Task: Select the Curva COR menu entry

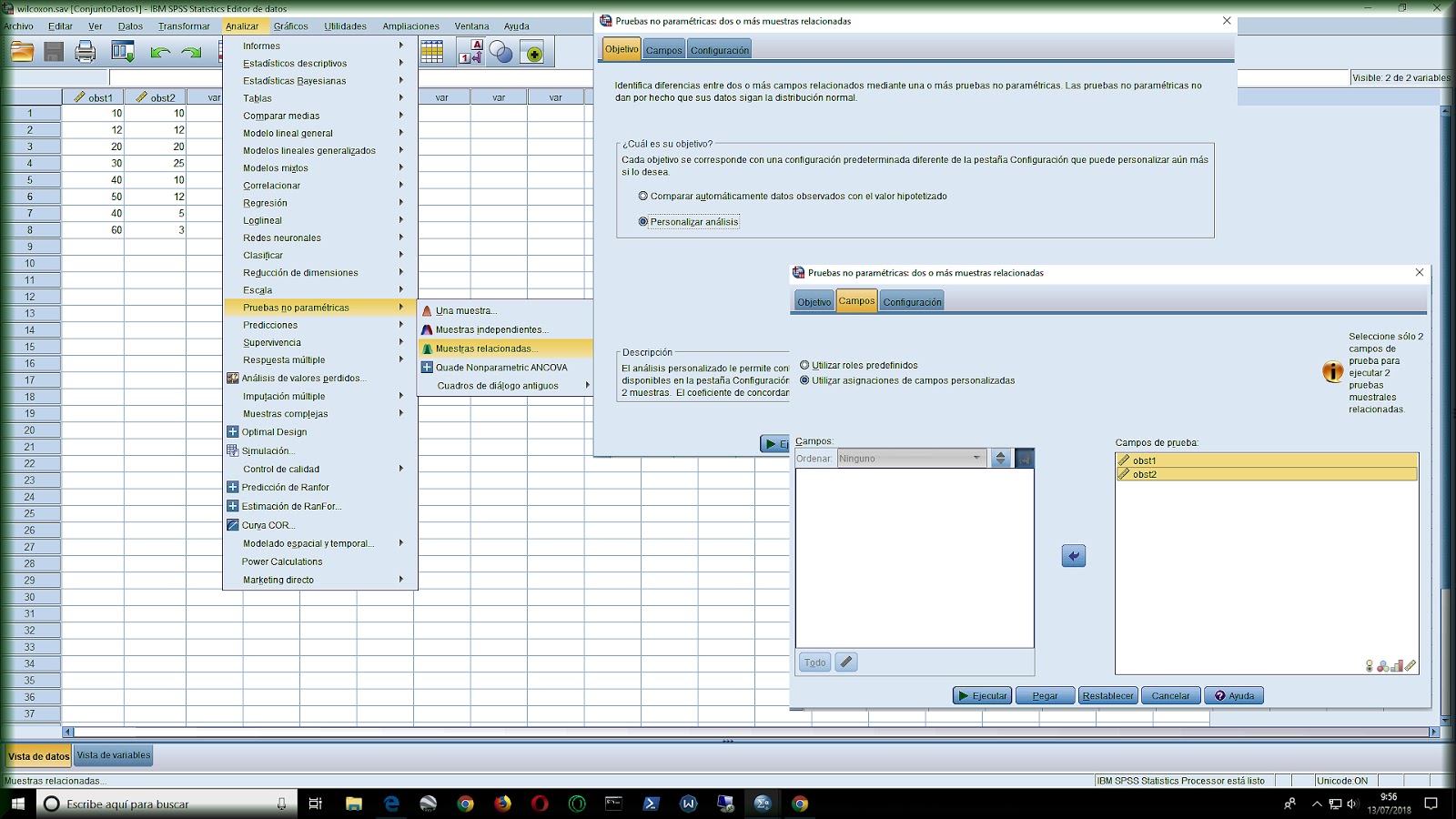Action: pyautogui.click(x=320, y=525)
